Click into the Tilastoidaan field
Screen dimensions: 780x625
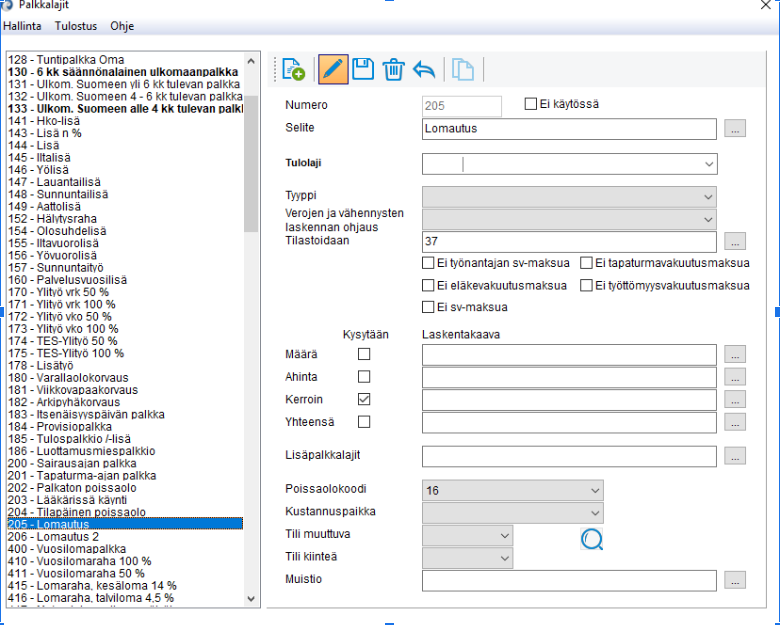tap(569, 241)
